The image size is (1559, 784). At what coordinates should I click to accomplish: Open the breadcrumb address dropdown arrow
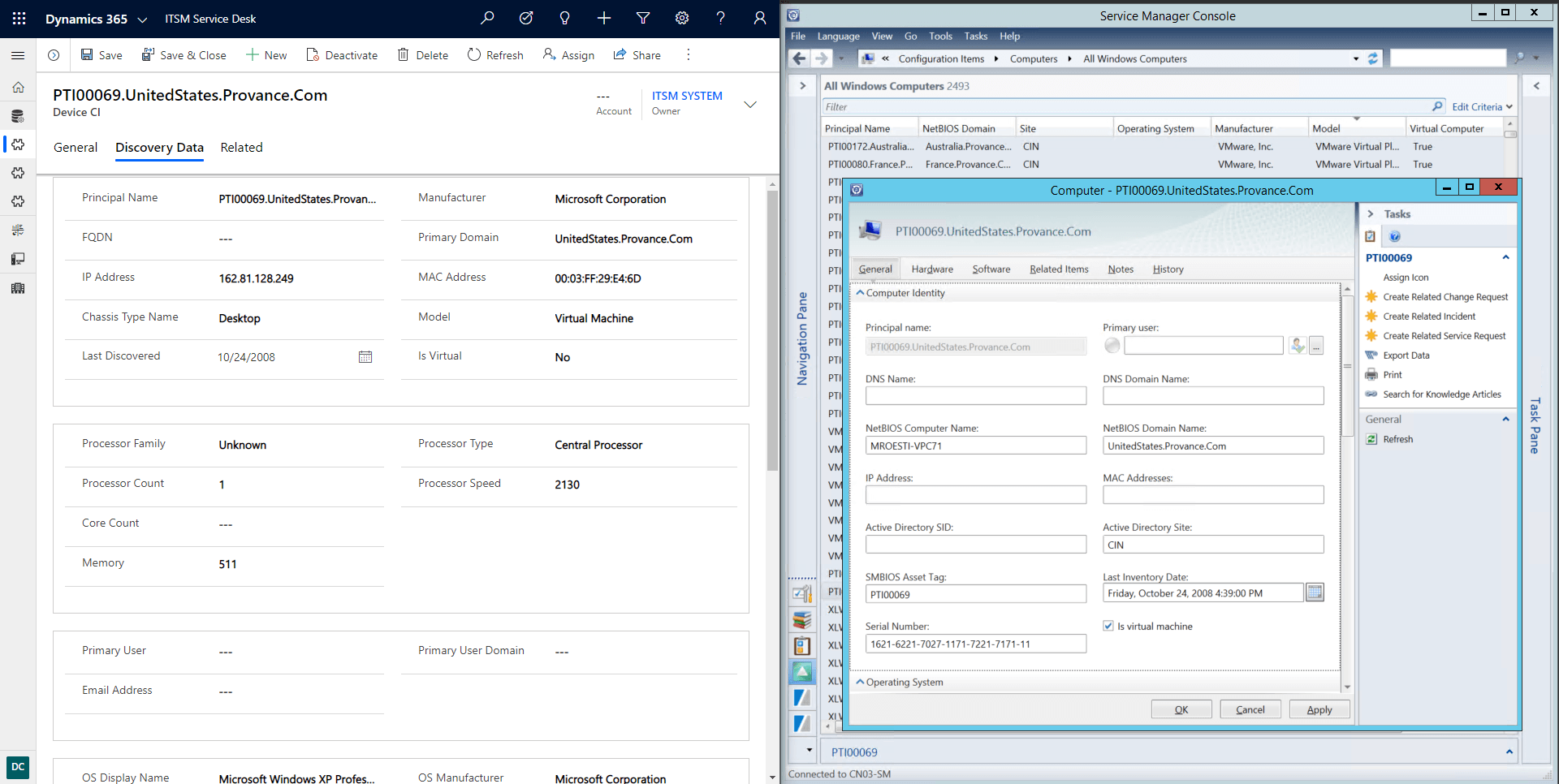[x=1356, y=58]
